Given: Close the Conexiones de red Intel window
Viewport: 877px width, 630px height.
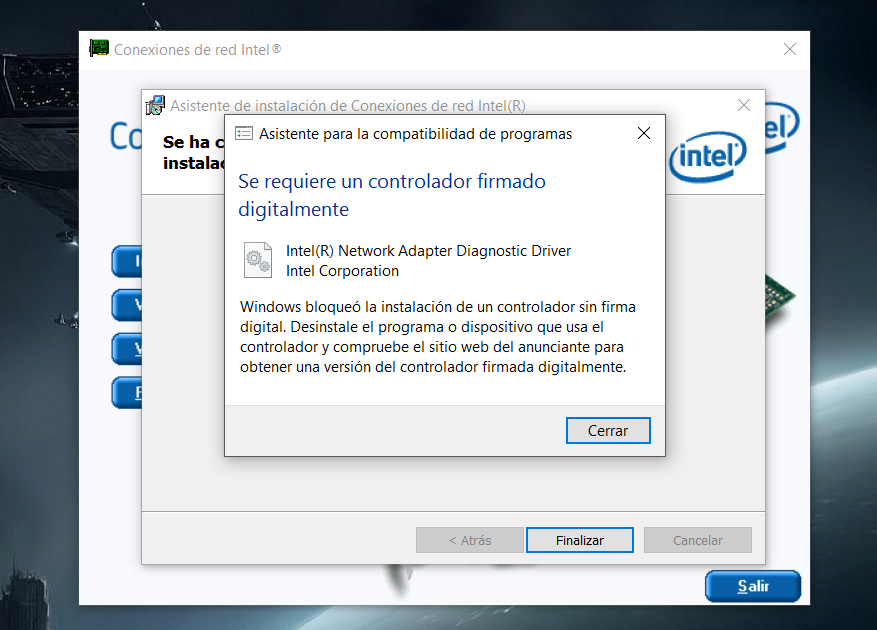Looking at the screenshot, I should [790, 49].
